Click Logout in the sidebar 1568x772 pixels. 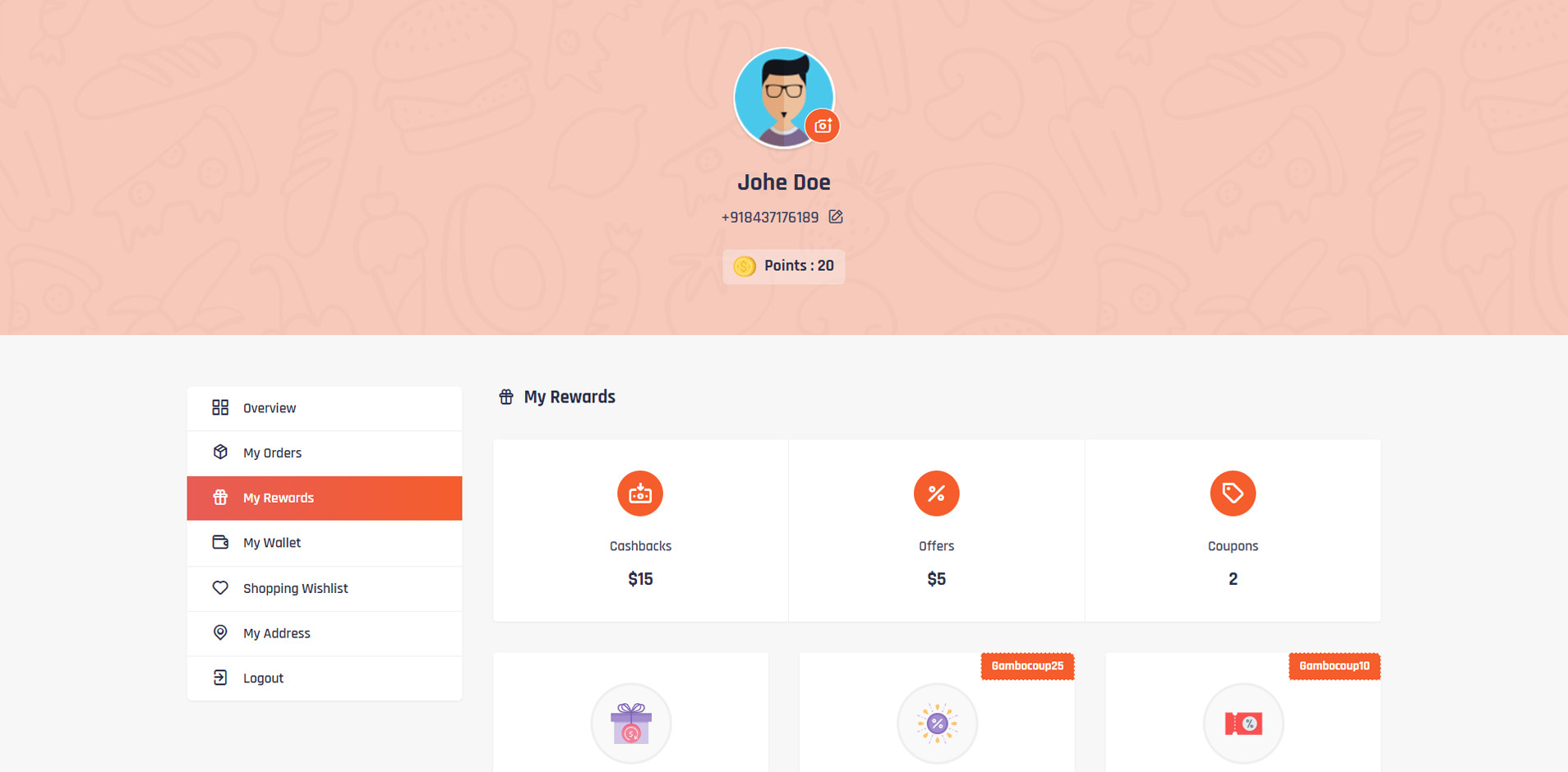click(325, 678)
